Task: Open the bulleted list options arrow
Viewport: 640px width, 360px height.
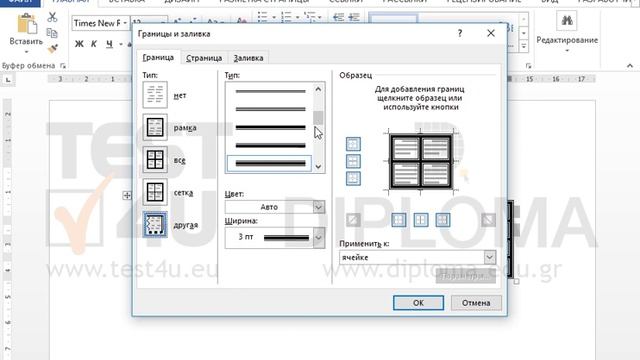Action: (274, 17)
